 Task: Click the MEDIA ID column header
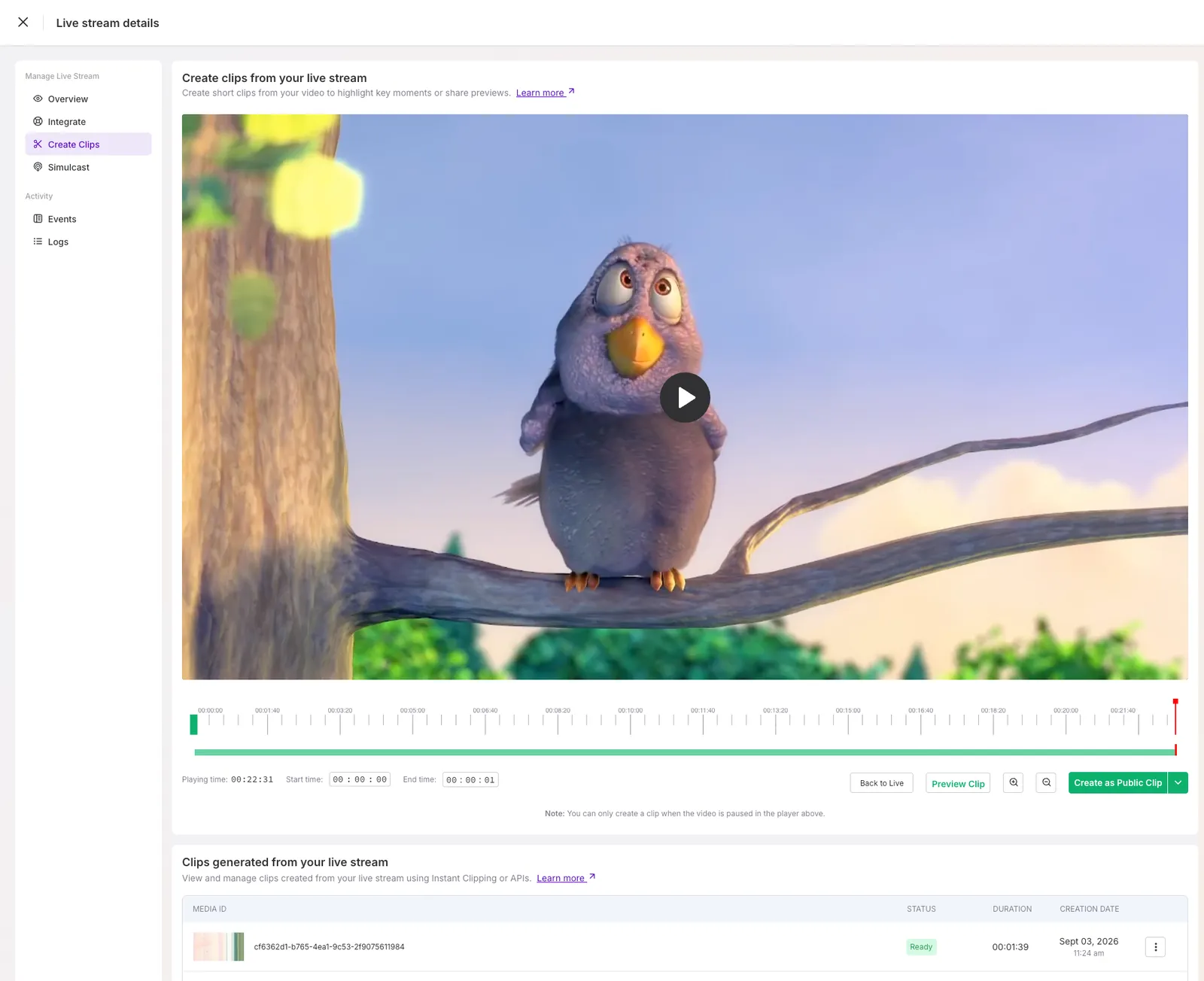point(209,909)
